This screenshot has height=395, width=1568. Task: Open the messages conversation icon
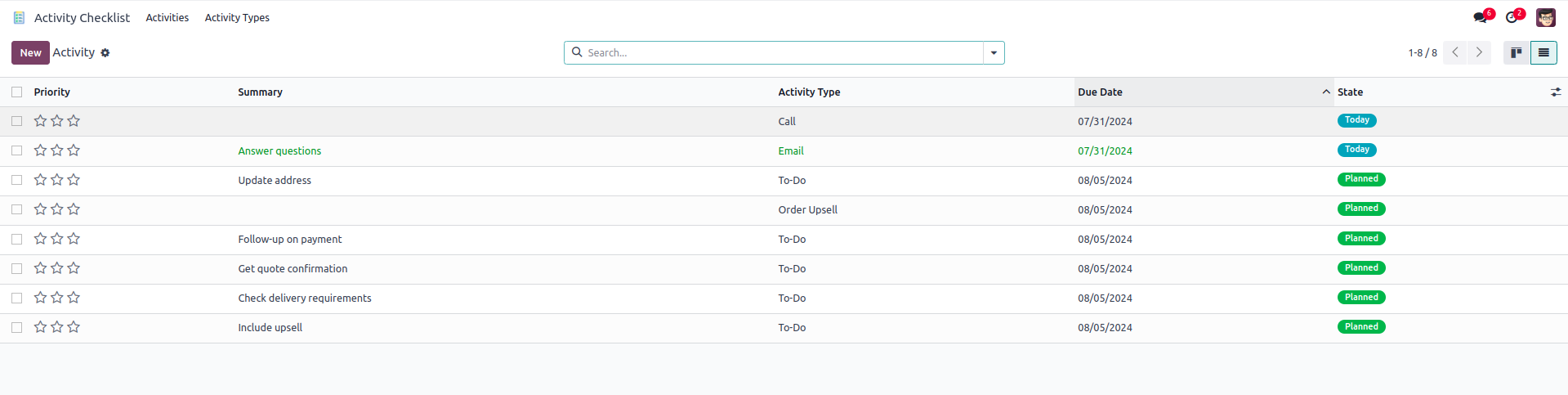pos(1480,17)
